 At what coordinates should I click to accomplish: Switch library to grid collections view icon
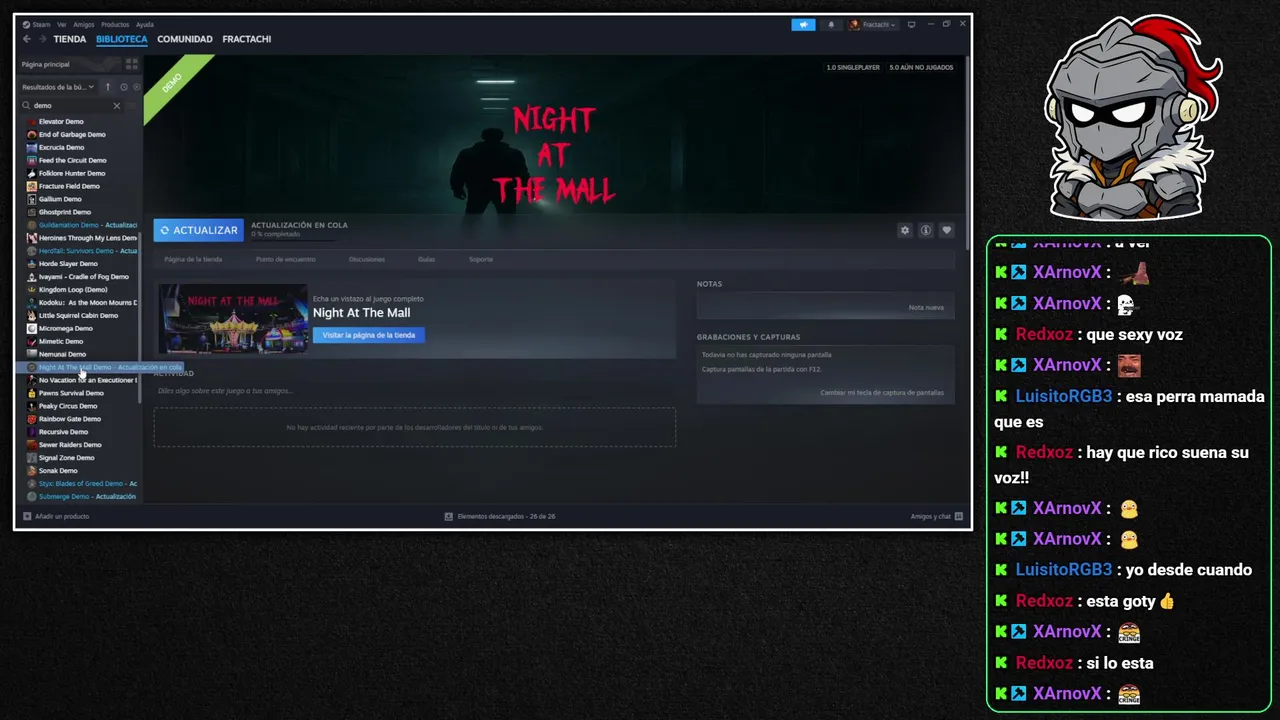[x=131, y=64]
